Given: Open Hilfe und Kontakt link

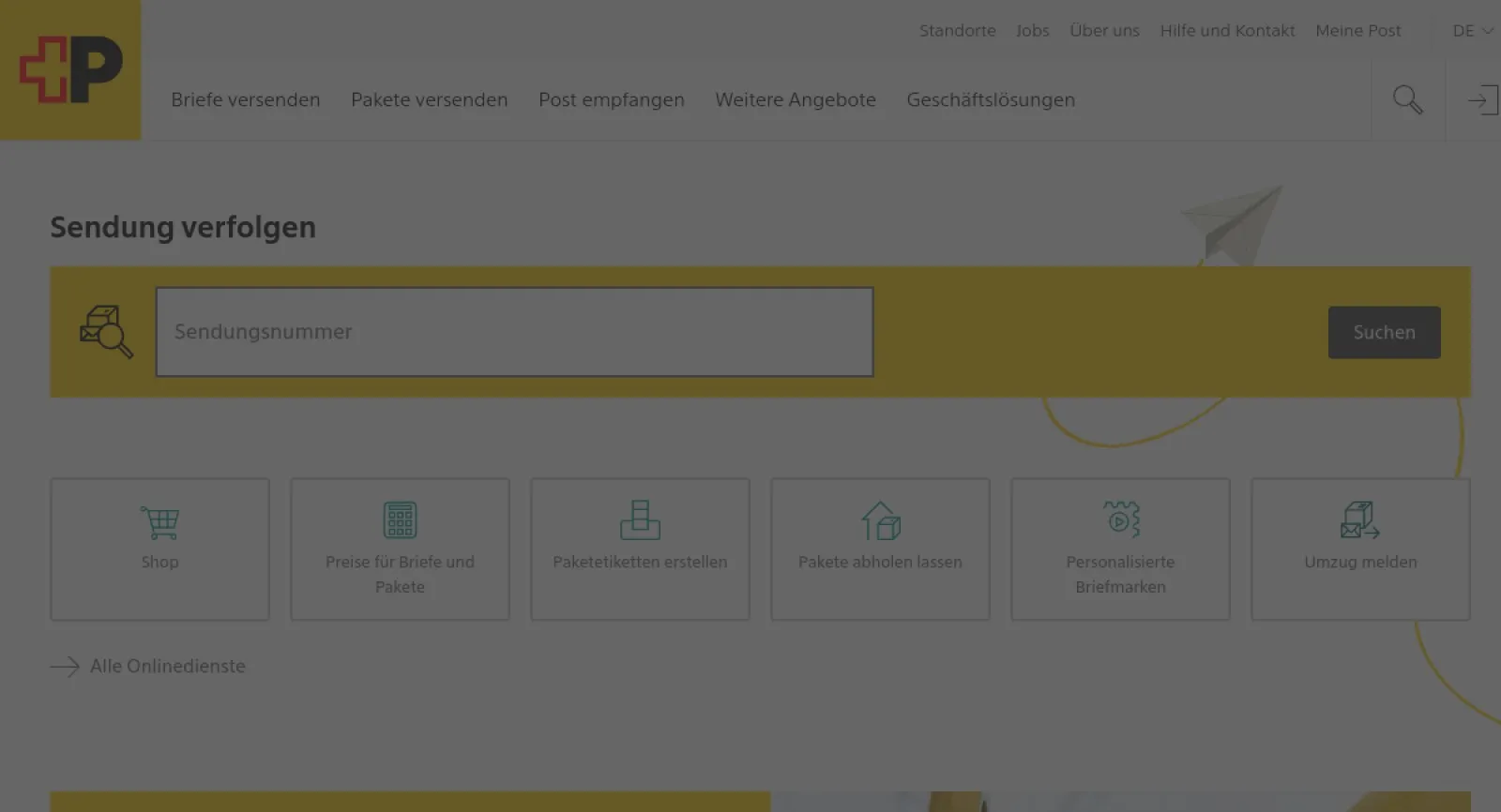Looking at the screenshot, I should (1227, 31).
